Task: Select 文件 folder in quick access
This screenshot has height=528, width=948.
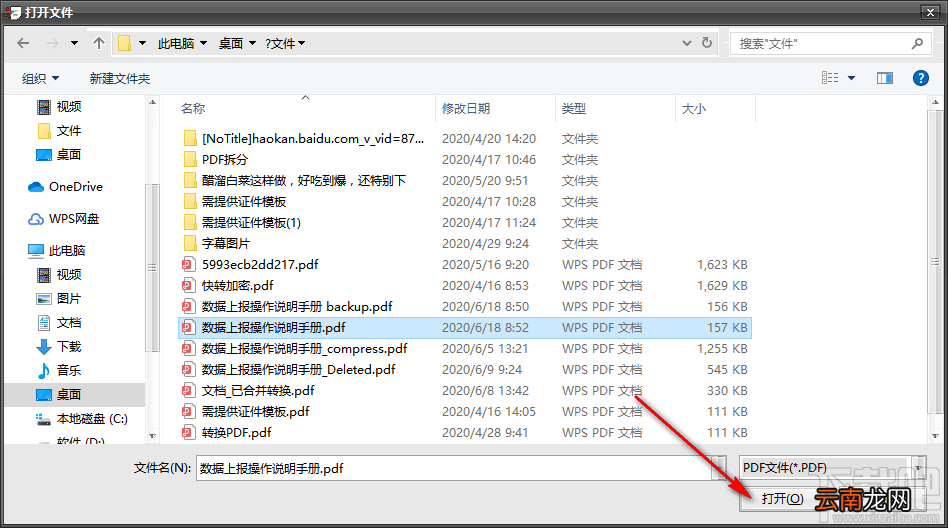Action: tap(59, 131)
